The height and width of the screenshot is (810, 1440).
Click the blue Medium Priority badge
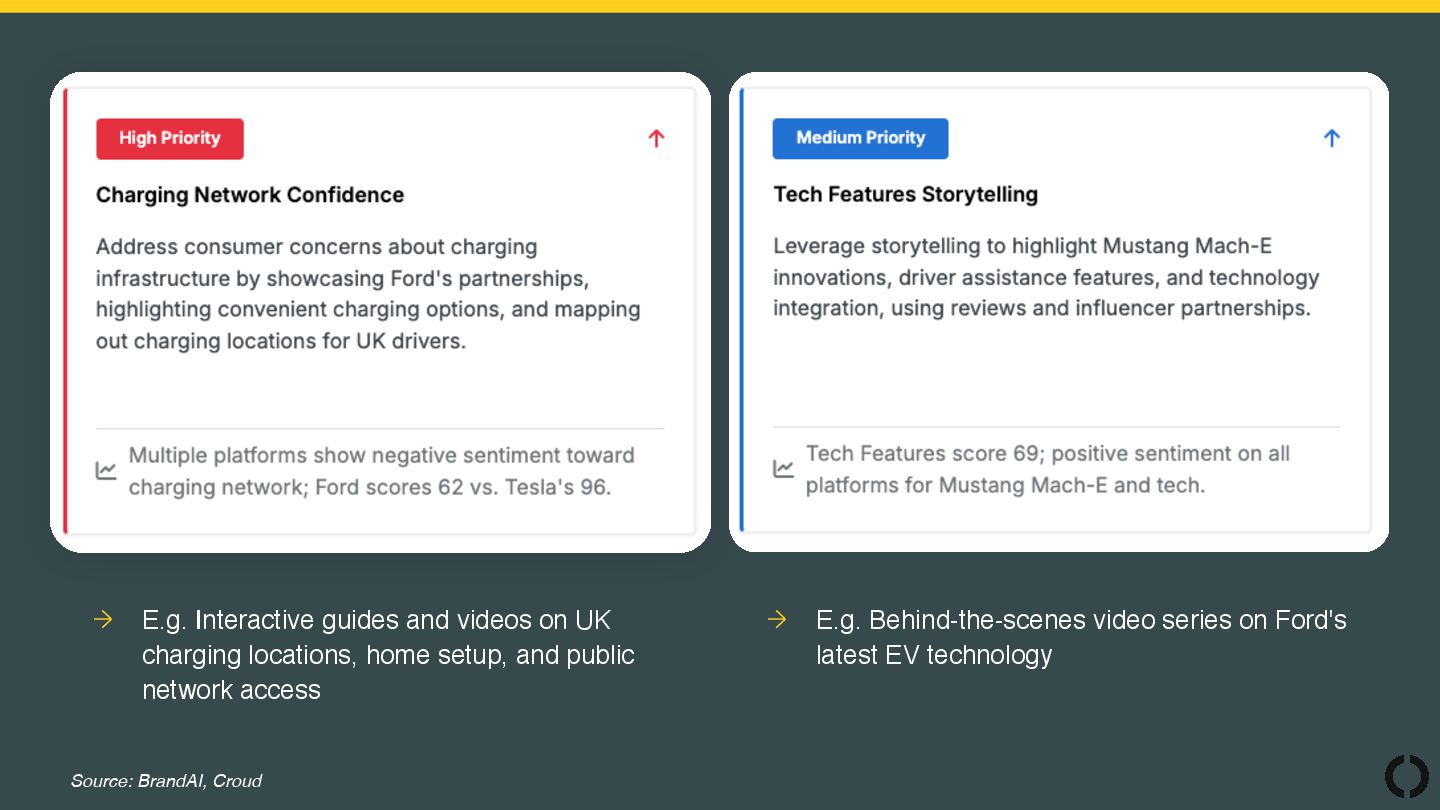click(860, 138)
